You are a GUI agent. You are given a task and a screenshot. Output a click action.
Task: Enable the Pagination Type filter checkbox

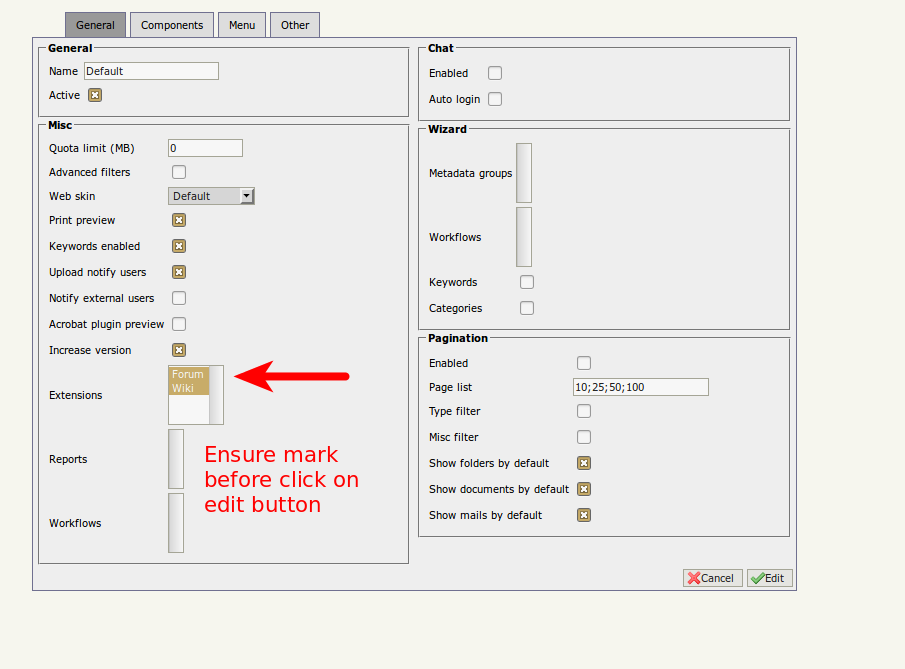(x=584, y=411)
